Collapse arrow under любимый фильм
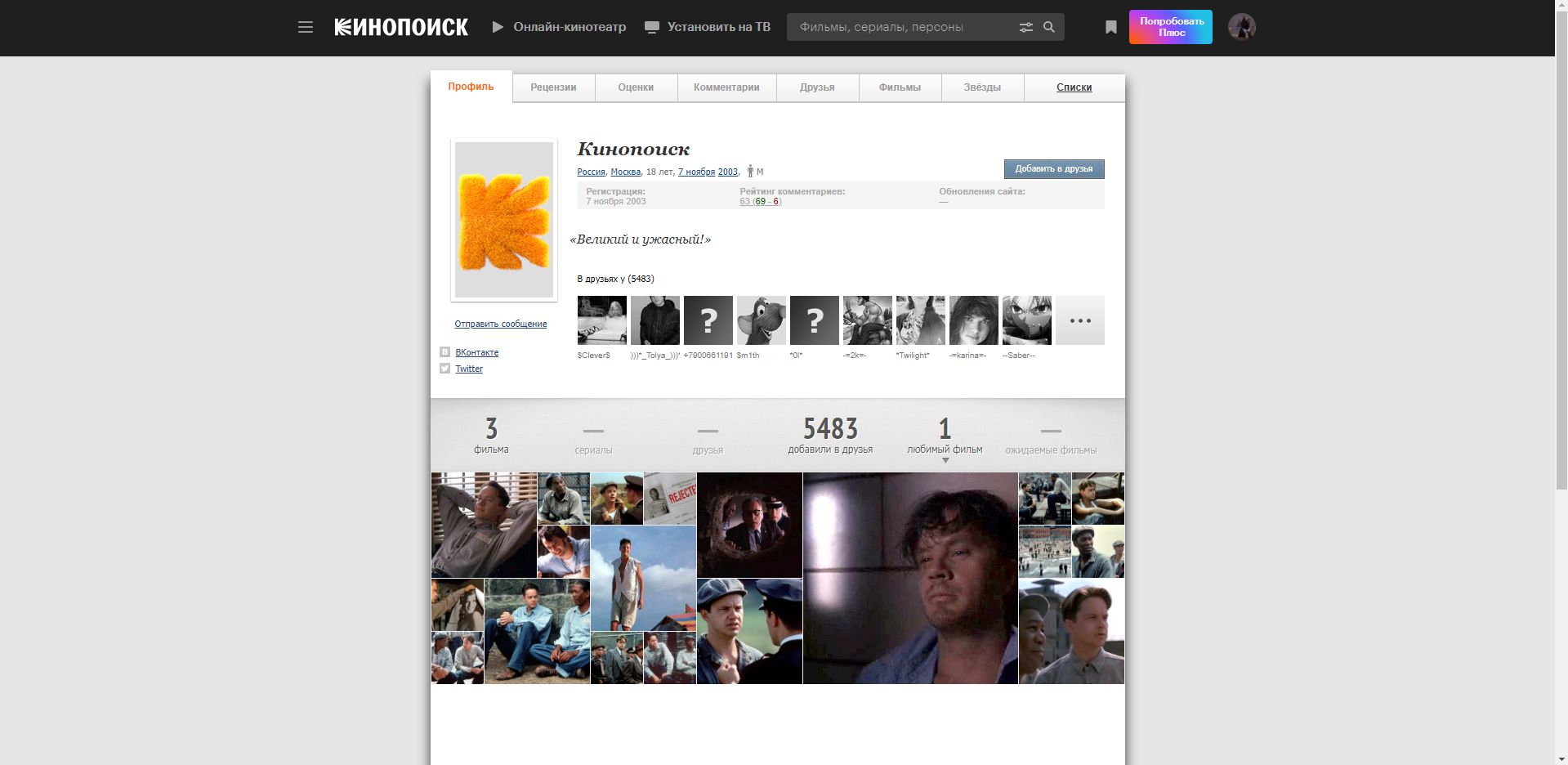The height and width of the screenshot is (765, 1568). click(945, 461)
